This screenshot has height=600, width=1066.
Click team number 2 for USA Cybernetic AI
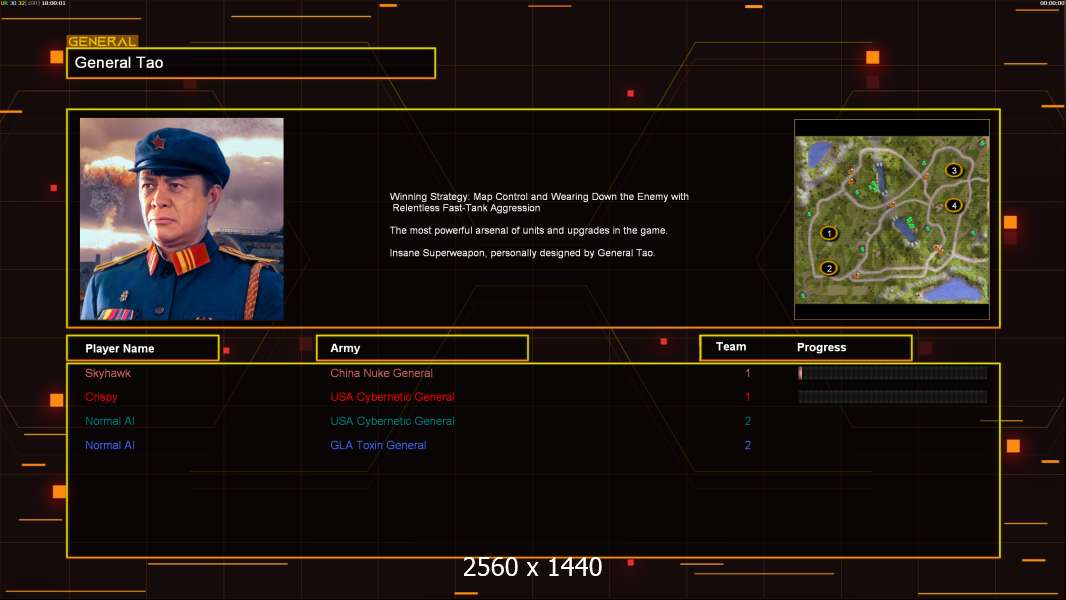[748, 421]
